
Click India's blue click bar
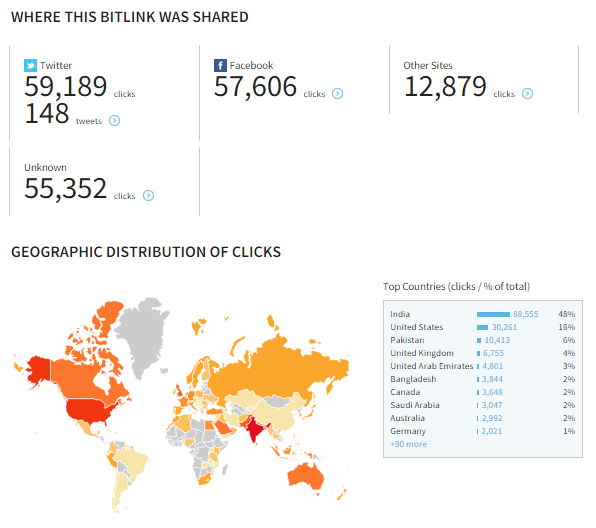pos(493,314)
